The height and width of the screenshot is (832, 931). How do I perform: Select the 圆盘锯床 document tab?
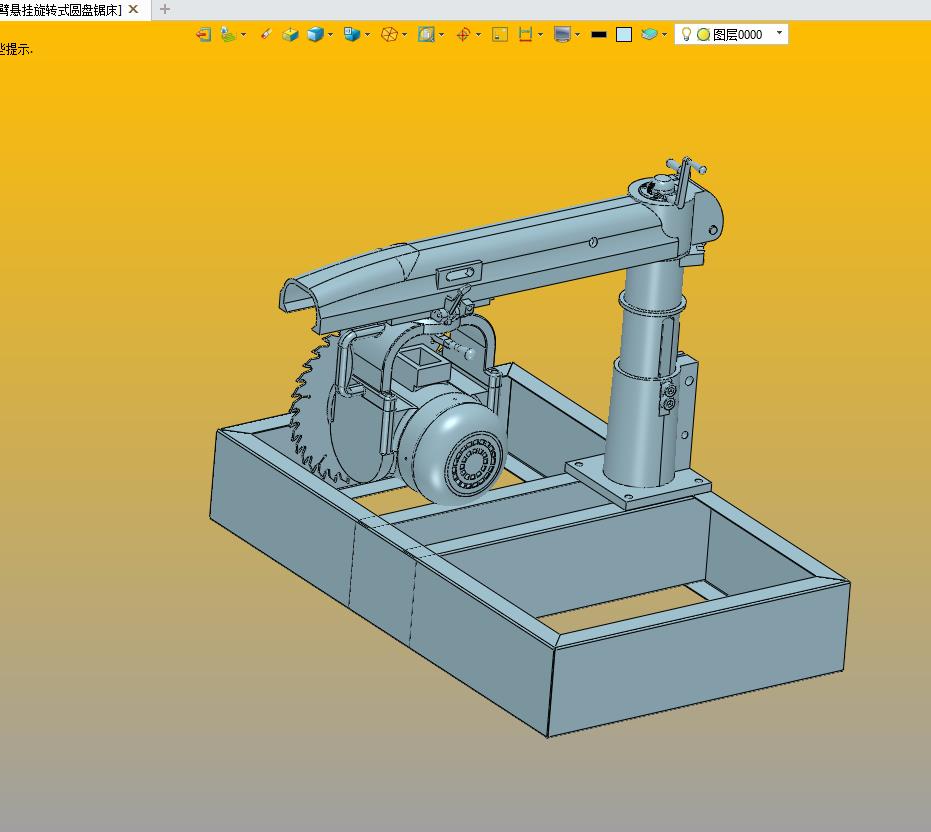(x=61, y=10)
